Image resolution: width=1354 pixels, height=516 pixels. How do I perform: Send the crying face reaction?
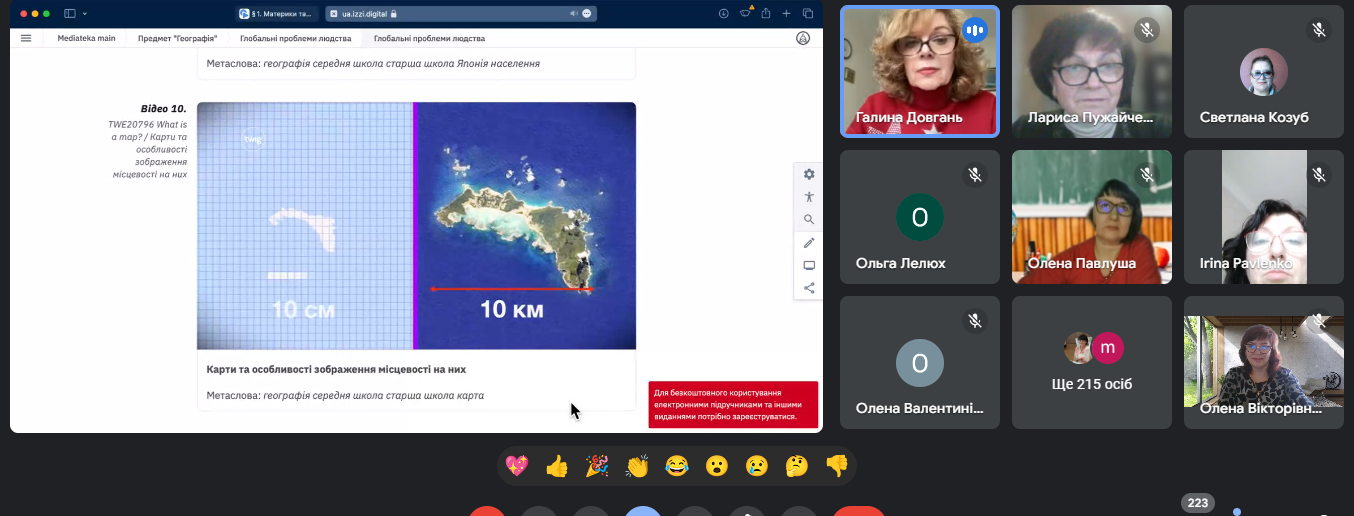point(757,465)
